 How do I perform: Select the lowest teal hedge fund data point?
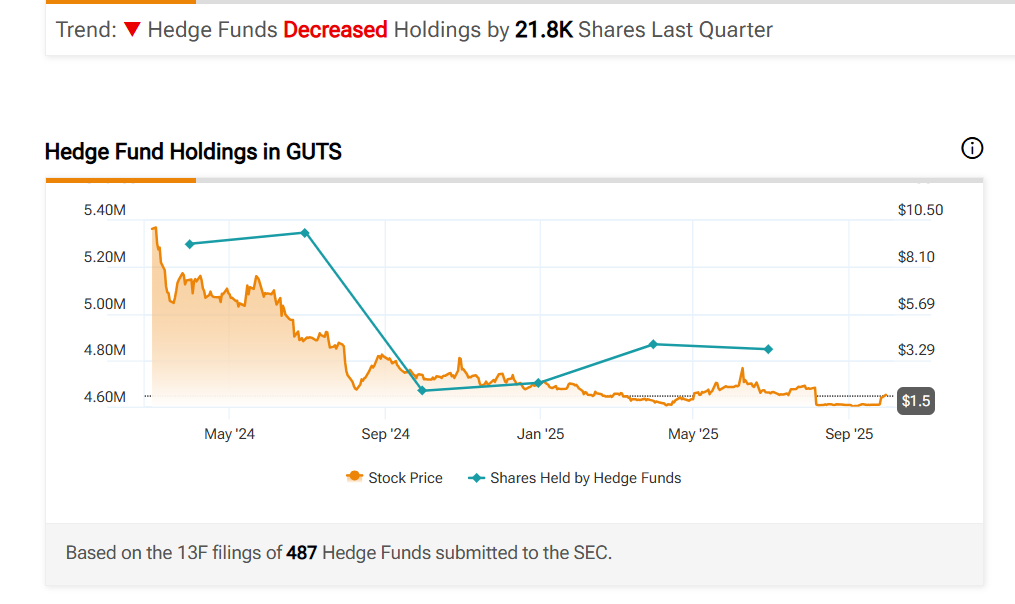click(422, 390)
